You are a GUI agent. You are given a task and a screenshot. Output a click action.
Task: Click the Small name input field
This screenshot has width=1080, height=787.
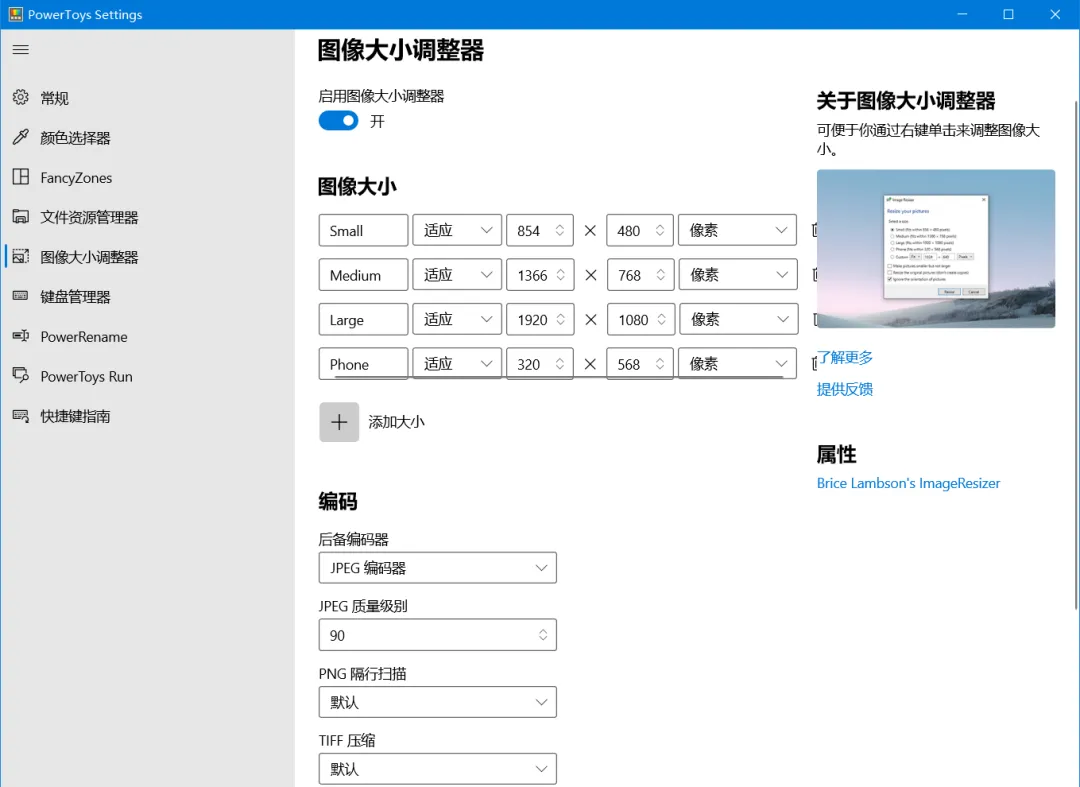[x=363, y=230]
